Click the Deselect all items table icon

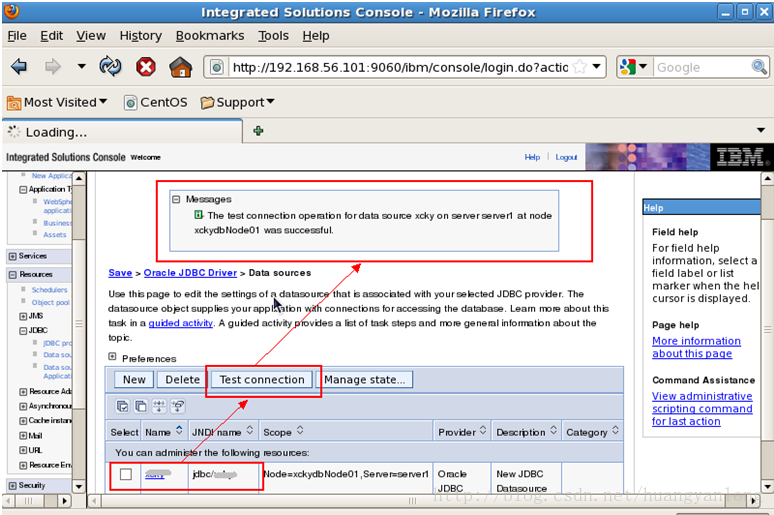pyautogui.click(x=141, y=406)
